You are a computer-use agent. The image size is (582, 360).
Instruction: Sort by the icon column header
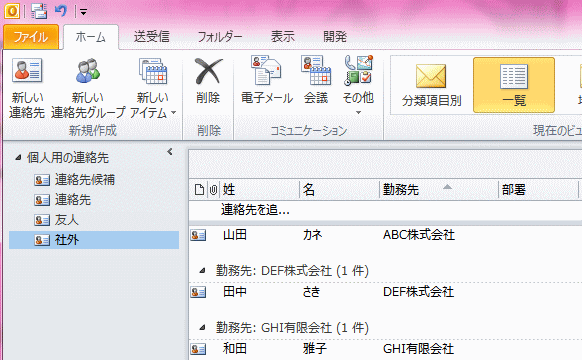[x=199, y=190]
